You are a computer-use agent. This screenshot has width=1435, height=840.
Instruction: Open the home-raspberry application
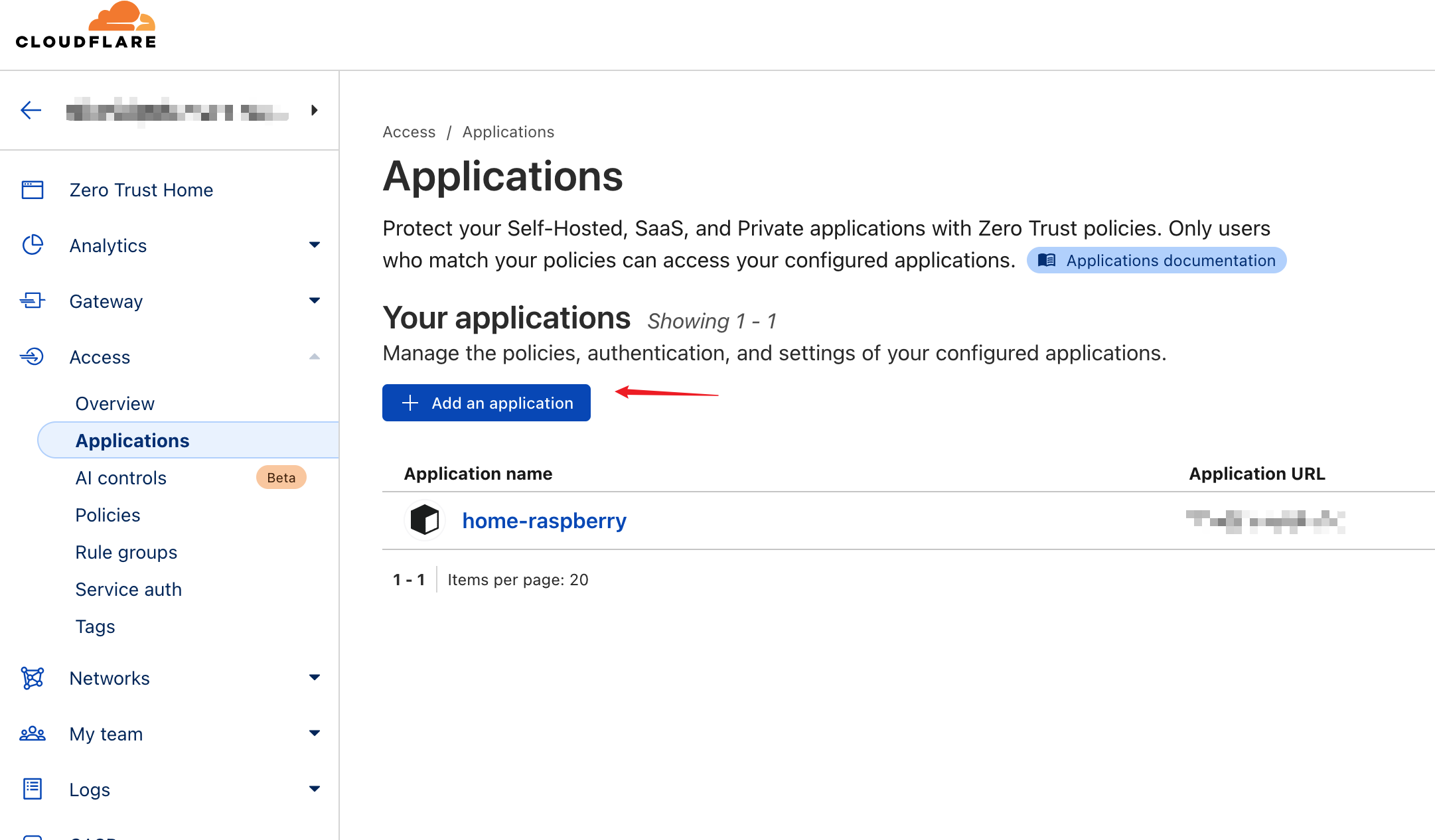click(544, 521)
